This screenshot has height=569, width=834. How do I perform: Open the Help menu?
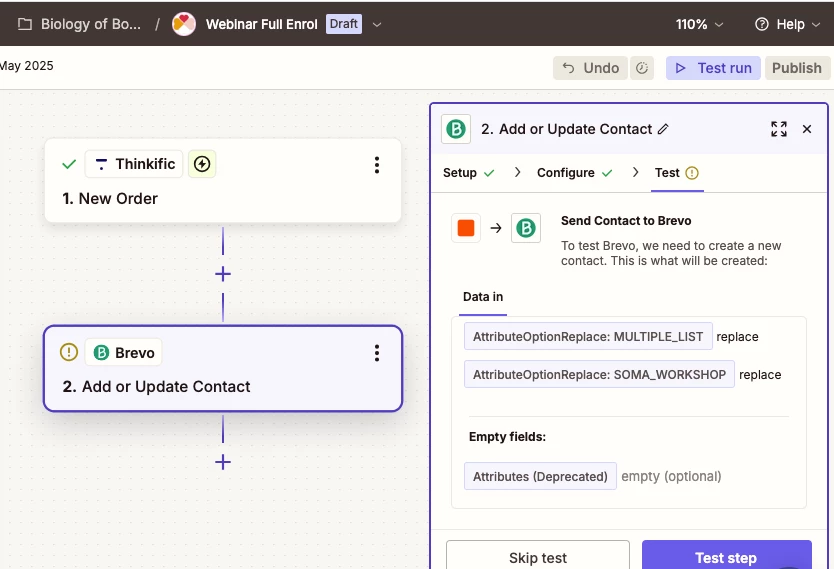788,24
